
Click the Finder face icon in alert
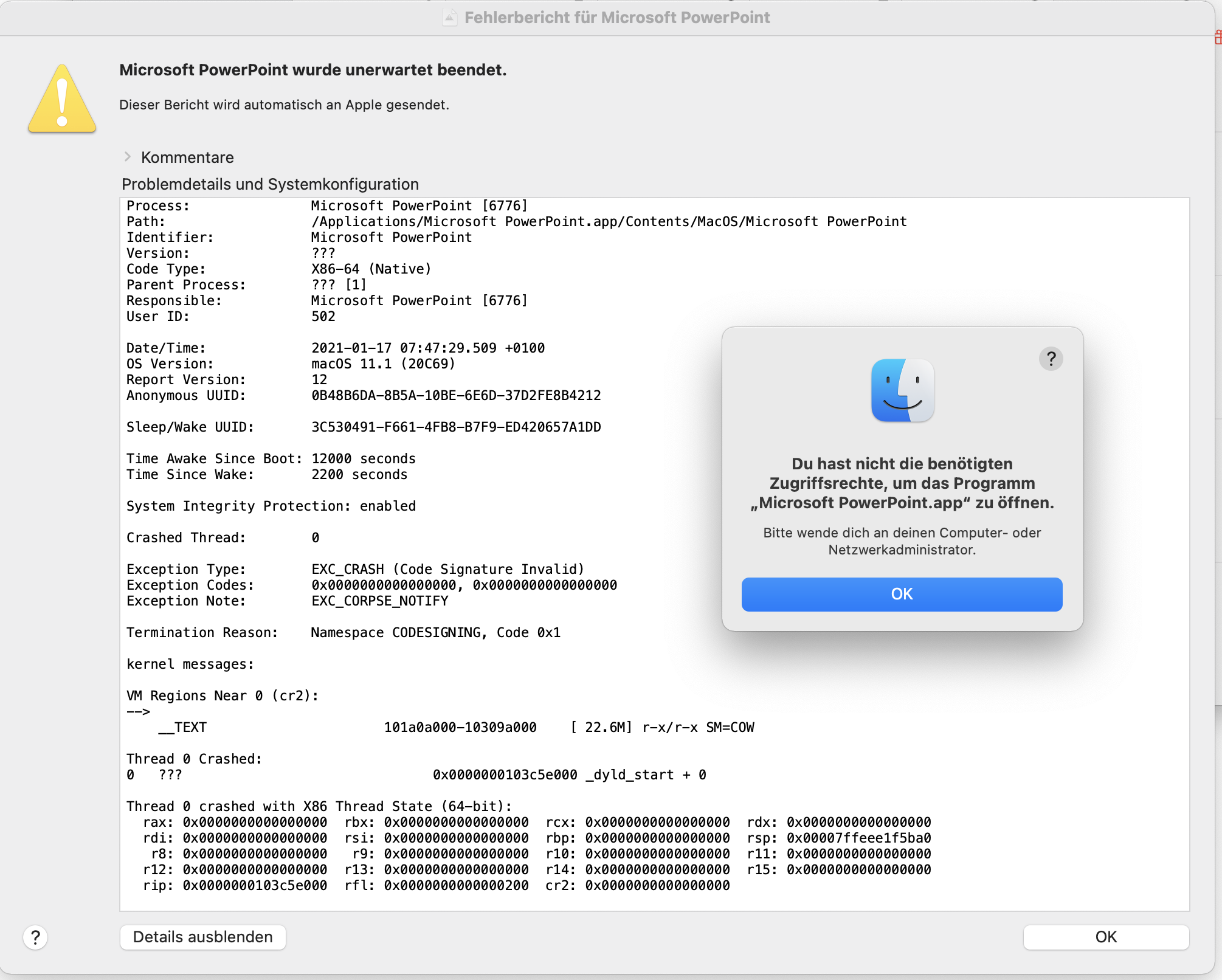pyautogui.click(x=902, y=390)
